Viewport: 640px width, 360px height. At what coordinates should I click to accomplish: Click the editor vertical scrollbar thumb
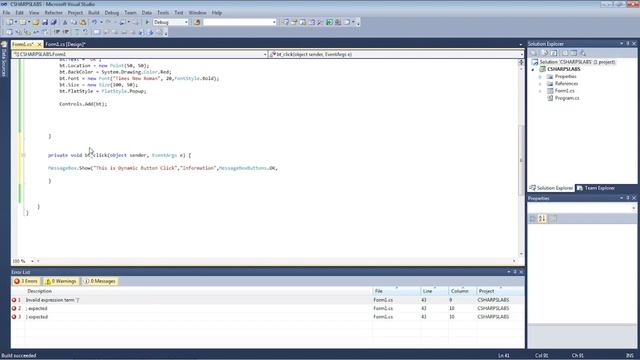(x=521, y=160)
